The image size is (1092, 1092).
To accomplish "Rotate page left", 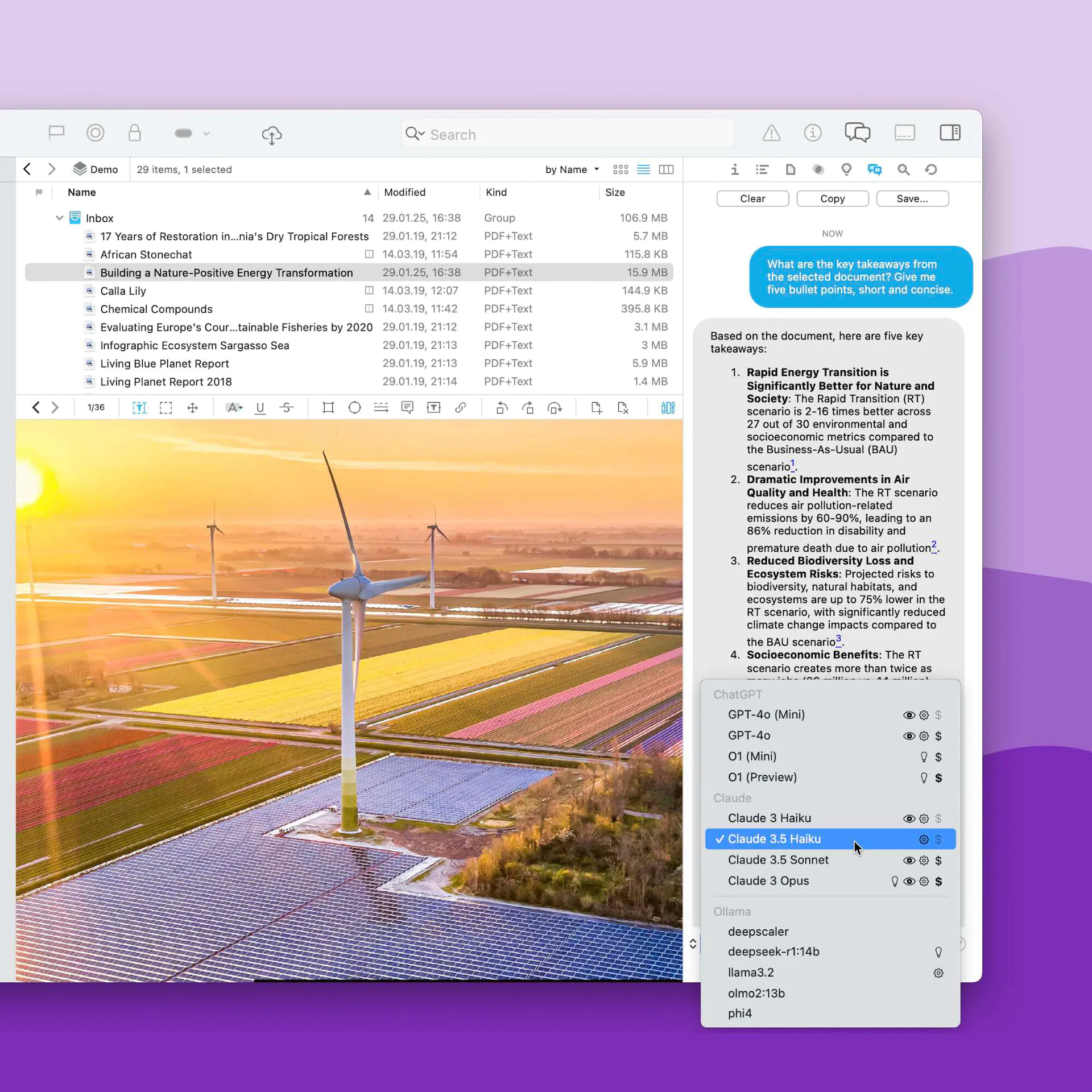I will coord(501,408).
